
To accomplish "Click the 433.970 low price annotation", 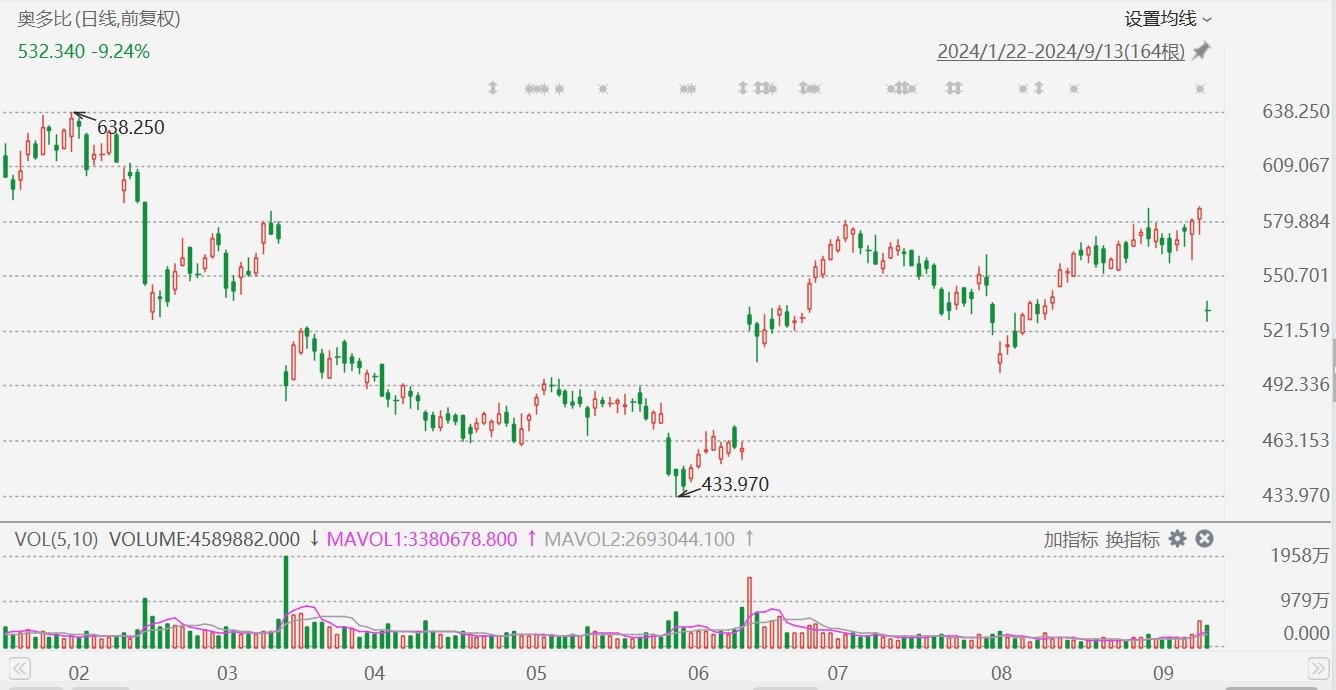I will click(x=735, y=484).
